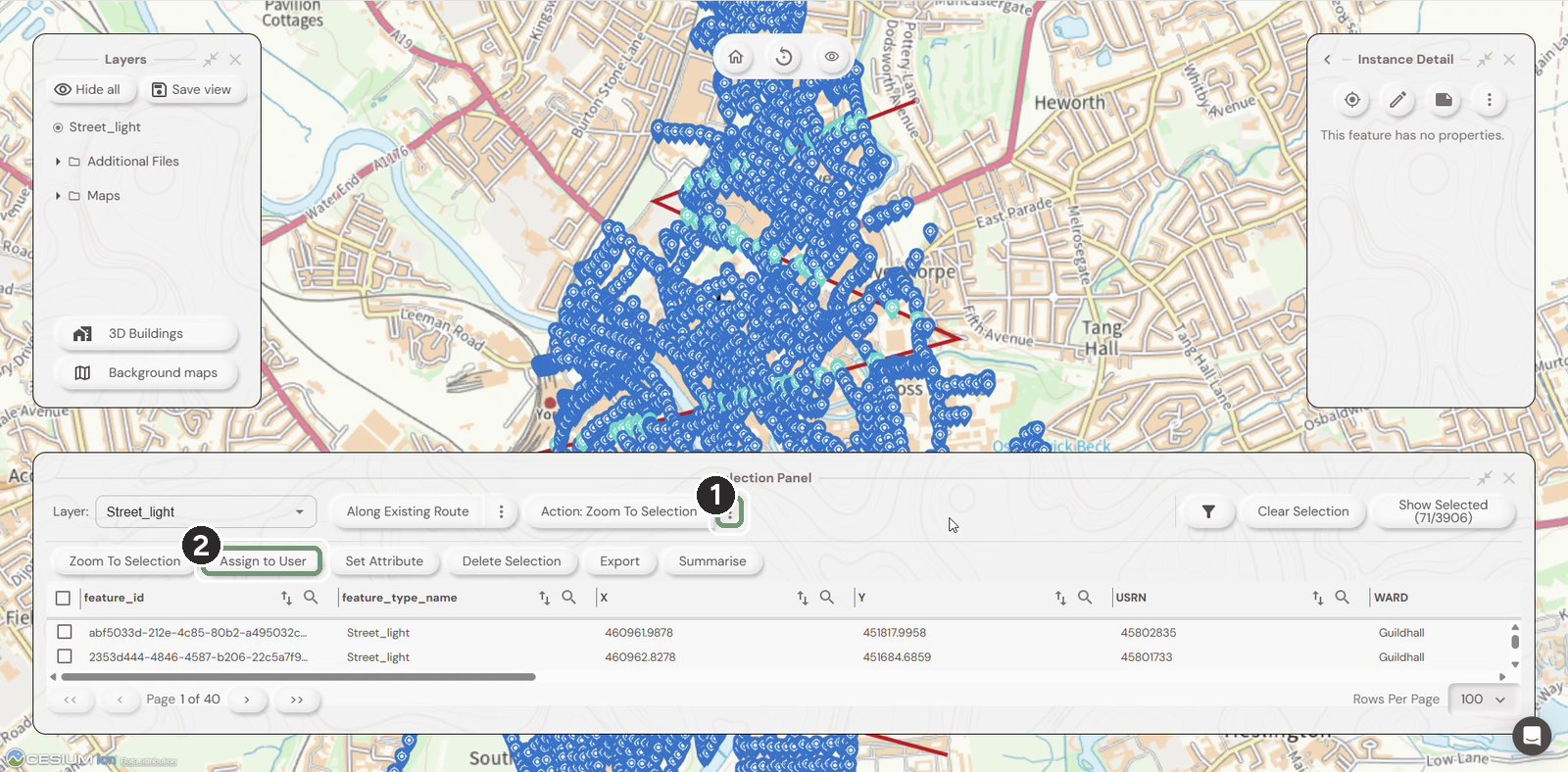Open the filter funnel in the selection panel
This screenshot has width=1568, height=772.
tap(1208, 511)
